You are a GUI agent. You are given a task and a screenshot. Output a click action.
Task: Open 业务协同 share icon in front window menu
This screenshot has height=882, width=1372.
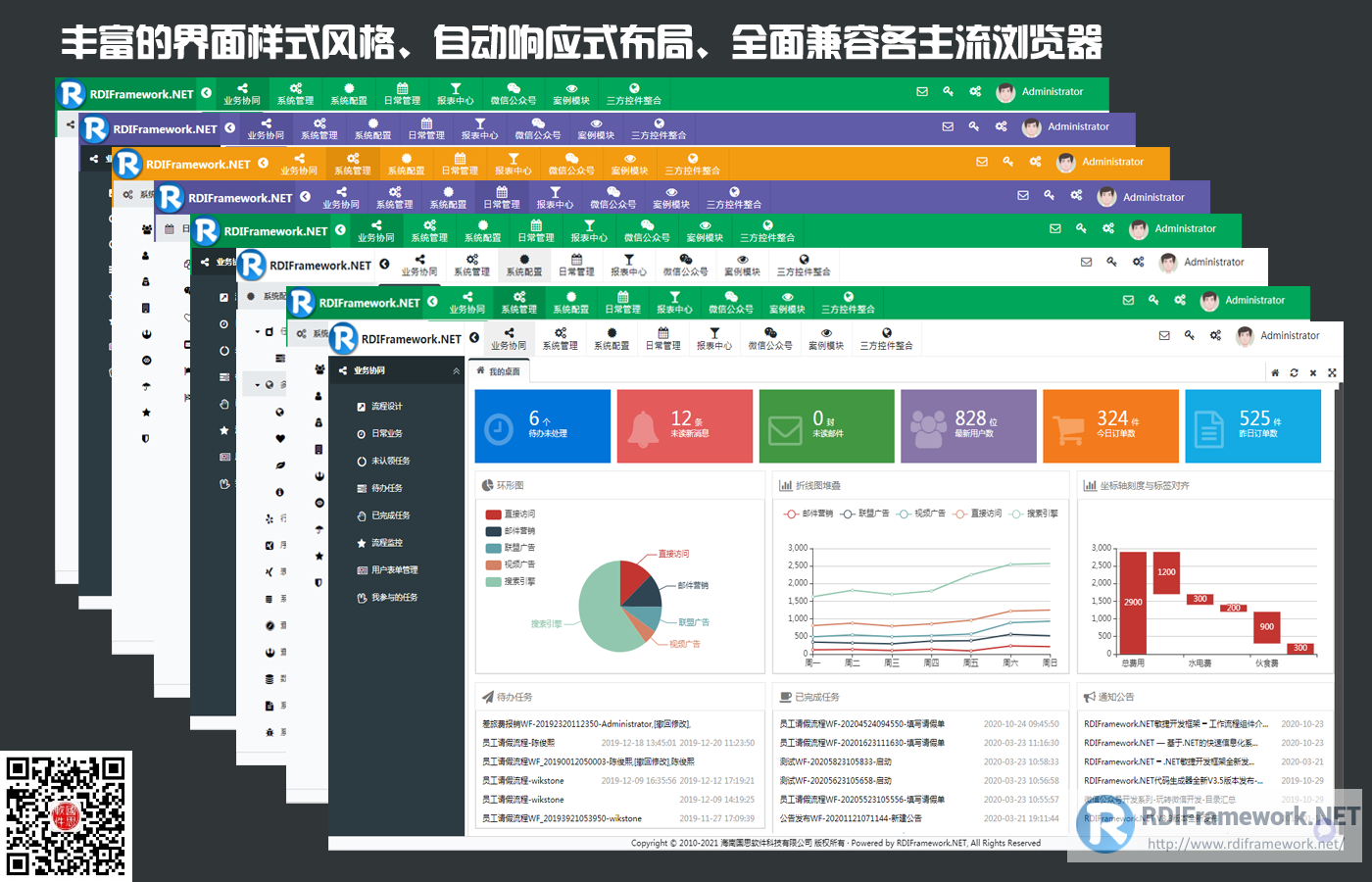point(509,333)
